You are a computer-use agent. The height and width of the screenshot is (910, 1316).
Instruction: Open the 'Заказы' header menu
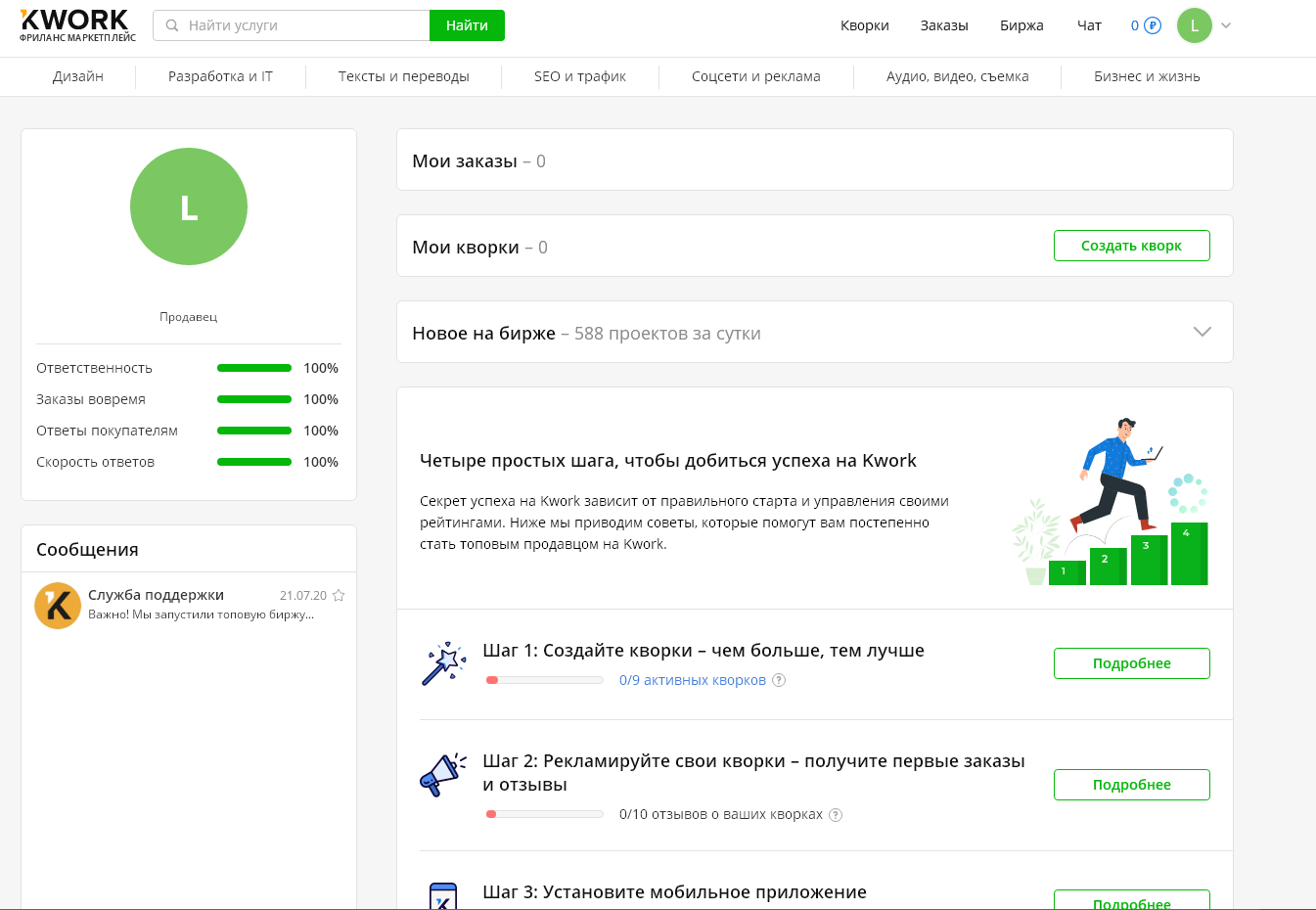pyautogui.click(x=944, y=25)
